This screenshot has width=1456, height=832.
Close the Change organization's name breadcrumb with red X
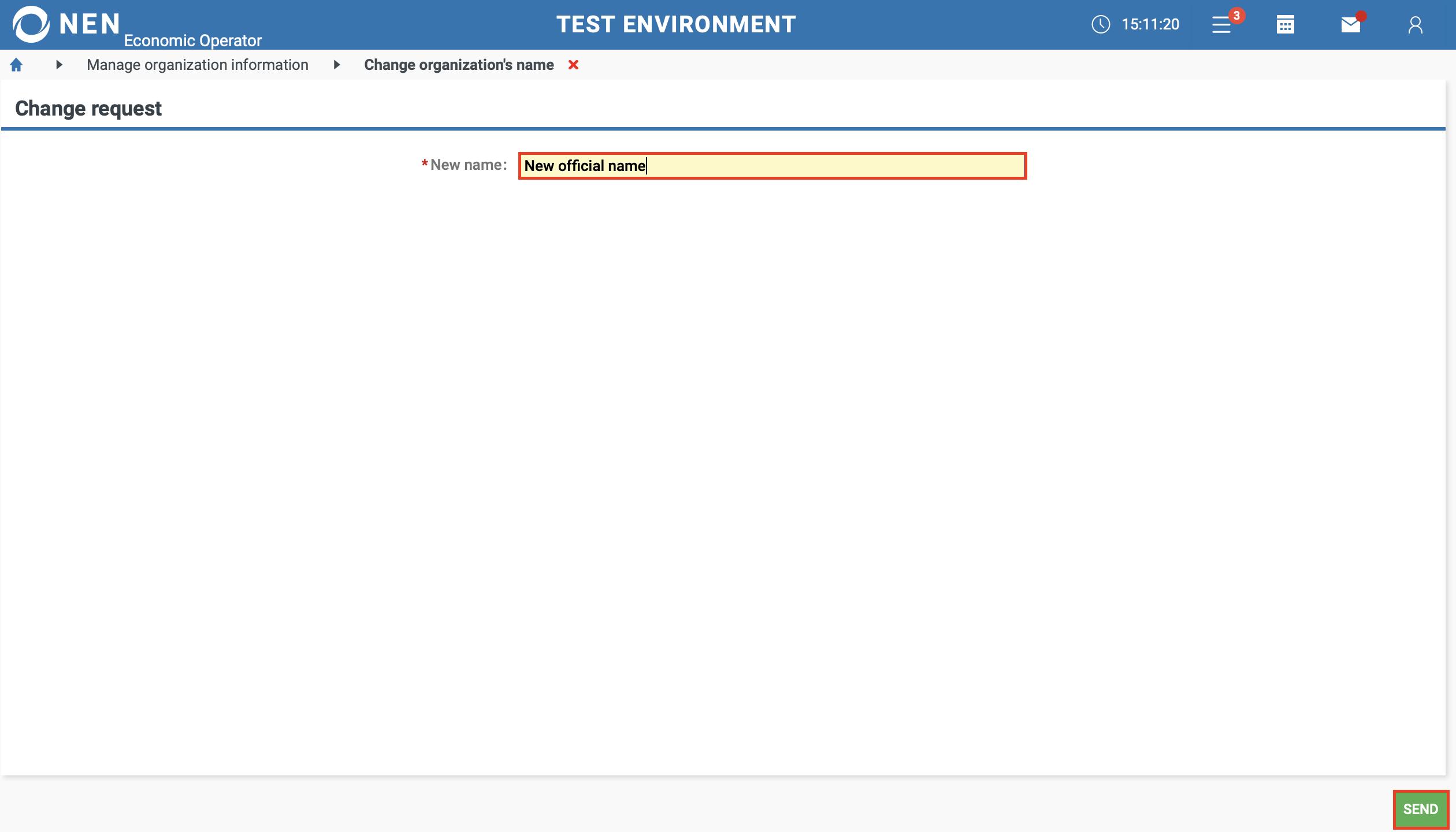[x=573, y=65]
